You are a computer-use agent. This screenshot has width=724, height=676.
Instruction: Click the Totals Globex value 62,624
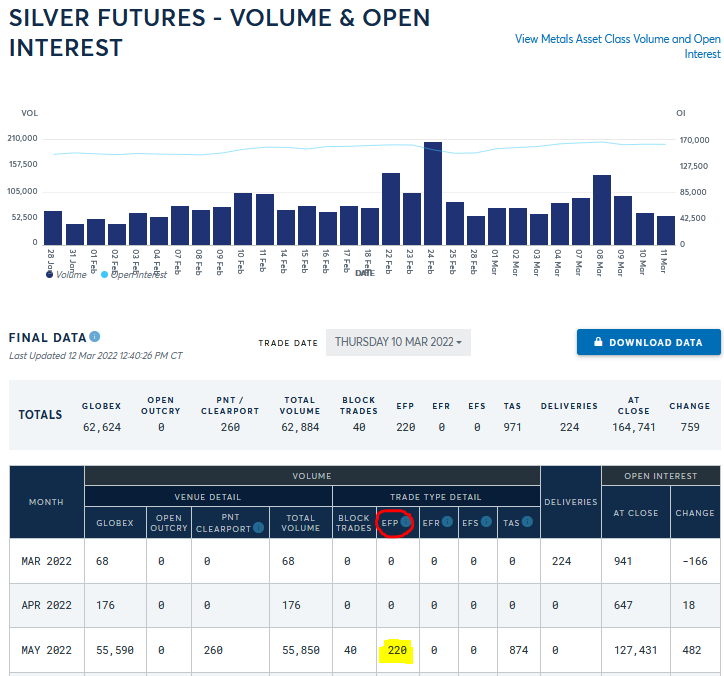[102, 427]
